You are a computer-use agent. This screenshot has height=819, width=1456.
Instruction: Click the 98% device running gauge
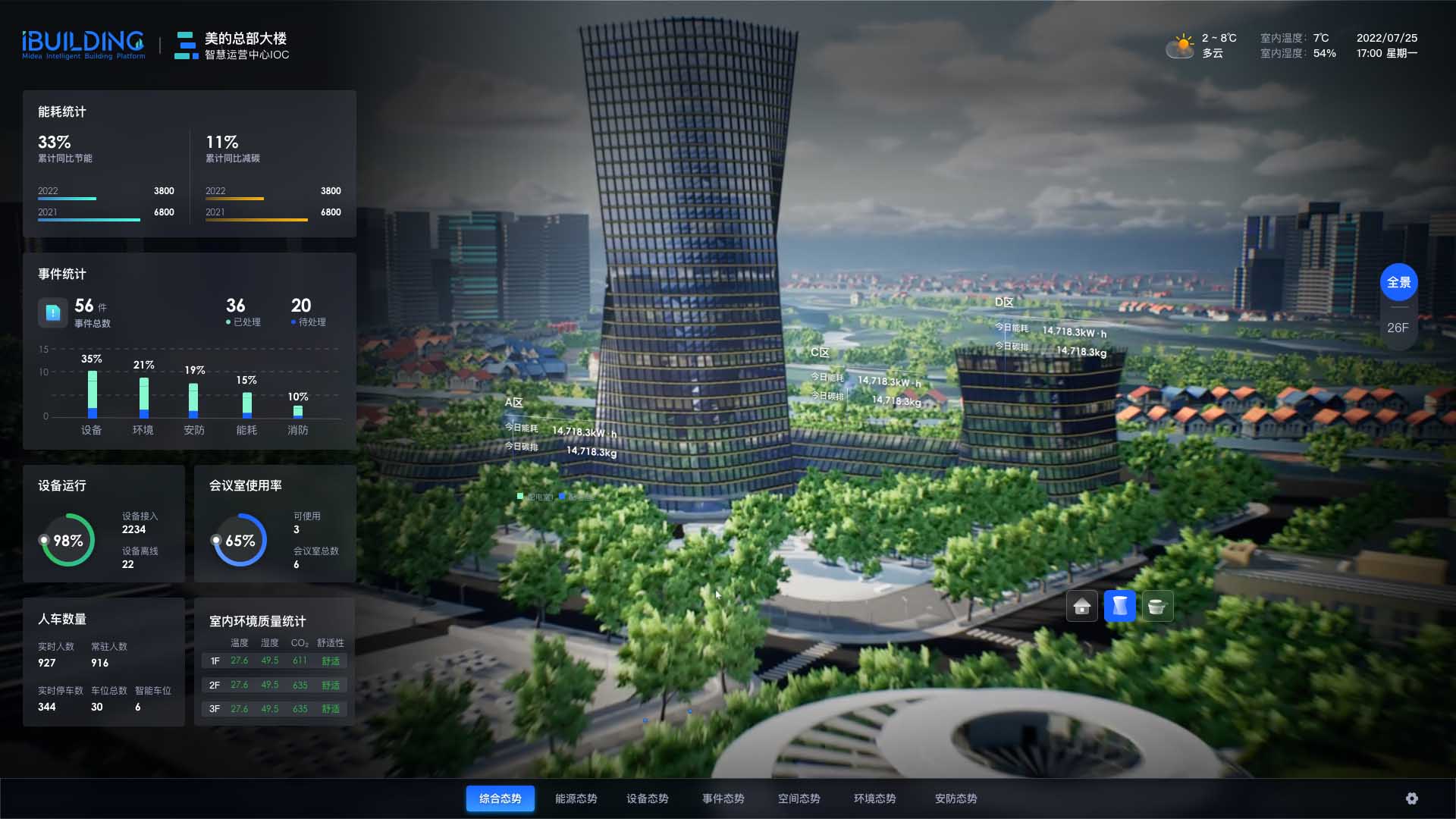[68, 541]
